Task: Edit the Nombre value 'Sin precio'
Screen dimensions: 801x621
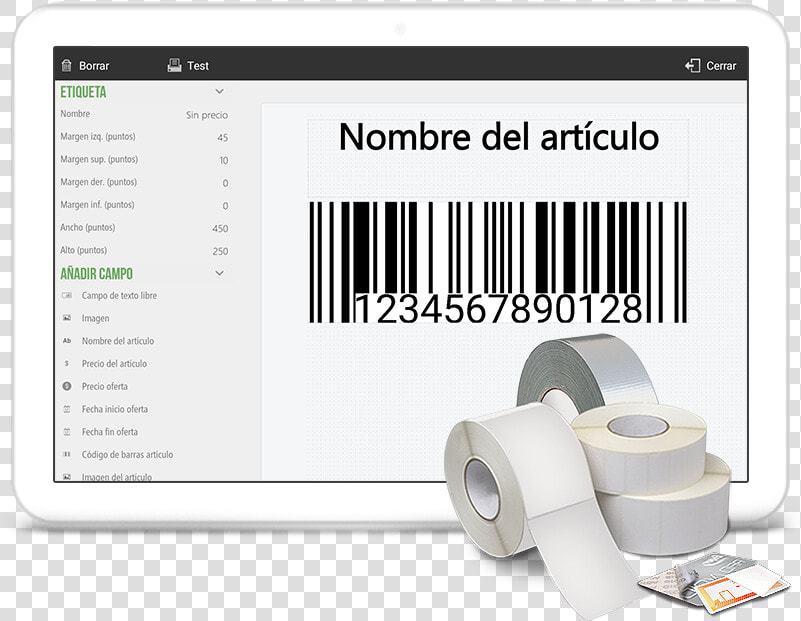Action: point(207,115)
